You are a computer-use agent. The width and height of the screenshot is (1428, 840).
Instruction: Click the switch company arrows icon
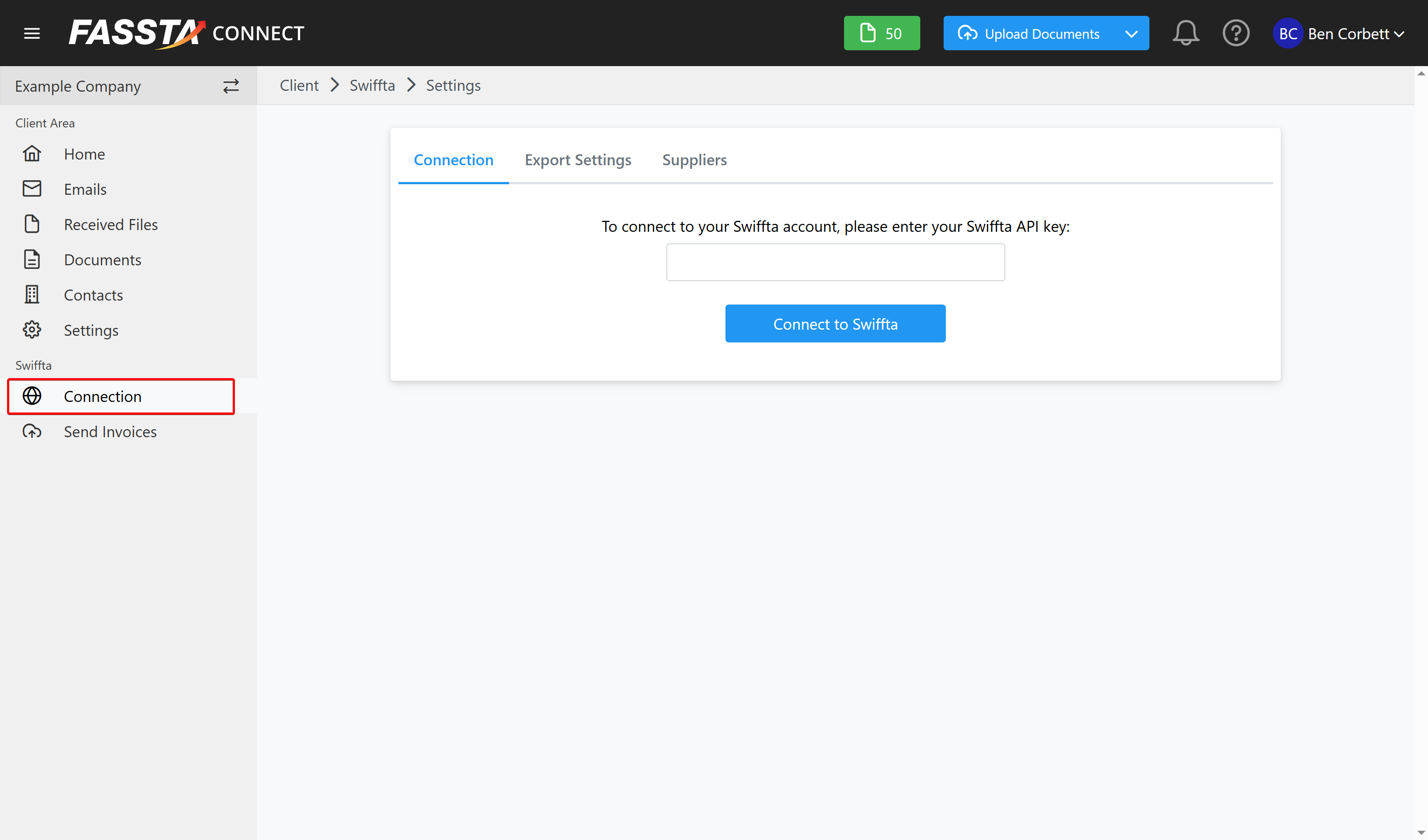pos(231,86)
